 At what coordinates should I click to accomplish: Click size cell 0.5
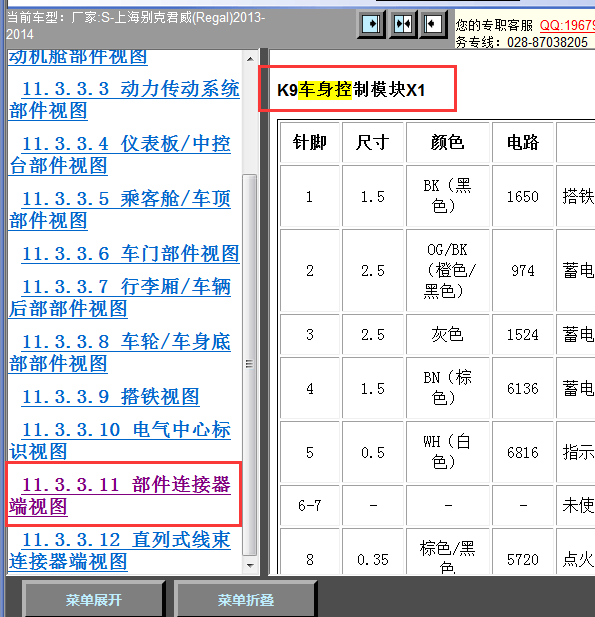click(373, 453)
